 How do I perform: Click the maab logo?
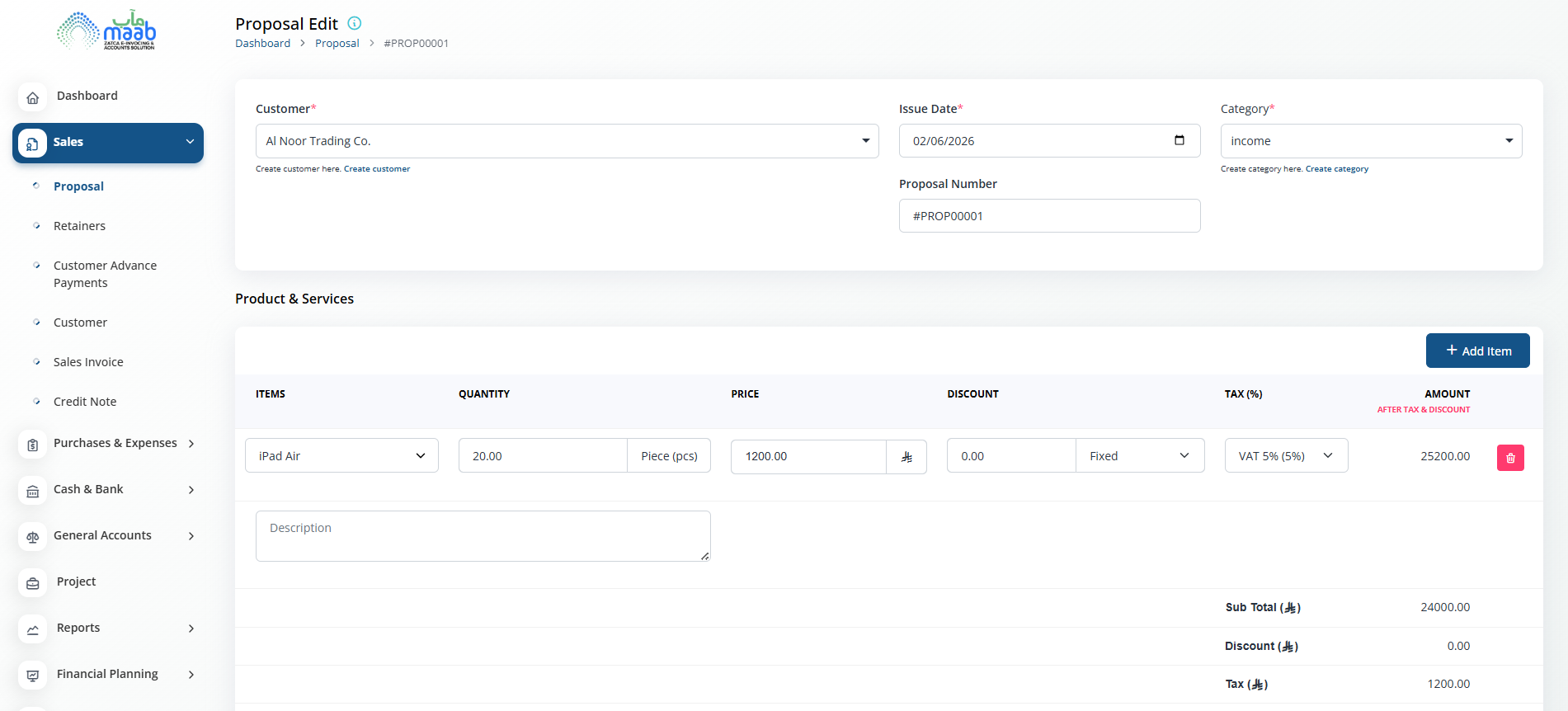(106, 31)
